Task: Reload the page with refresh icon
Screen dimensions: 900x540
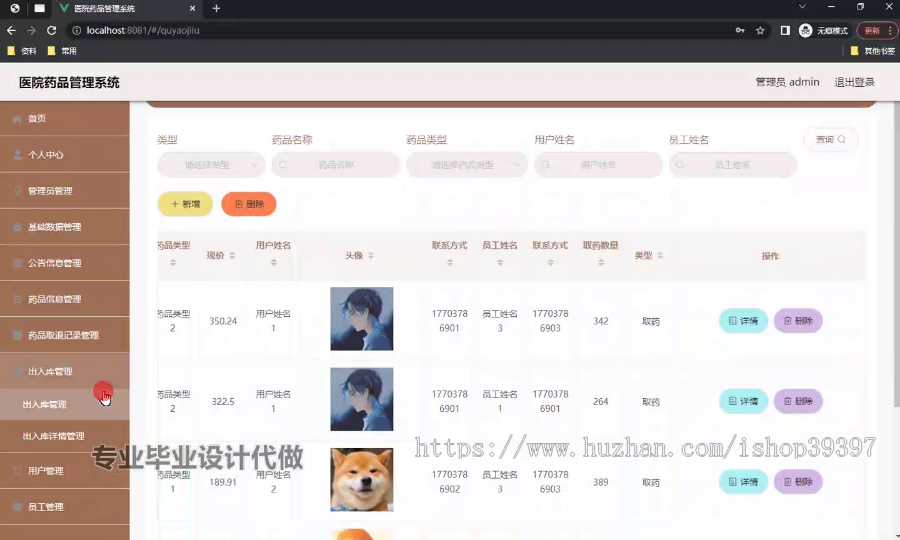Action: click(x=52, y=30)
